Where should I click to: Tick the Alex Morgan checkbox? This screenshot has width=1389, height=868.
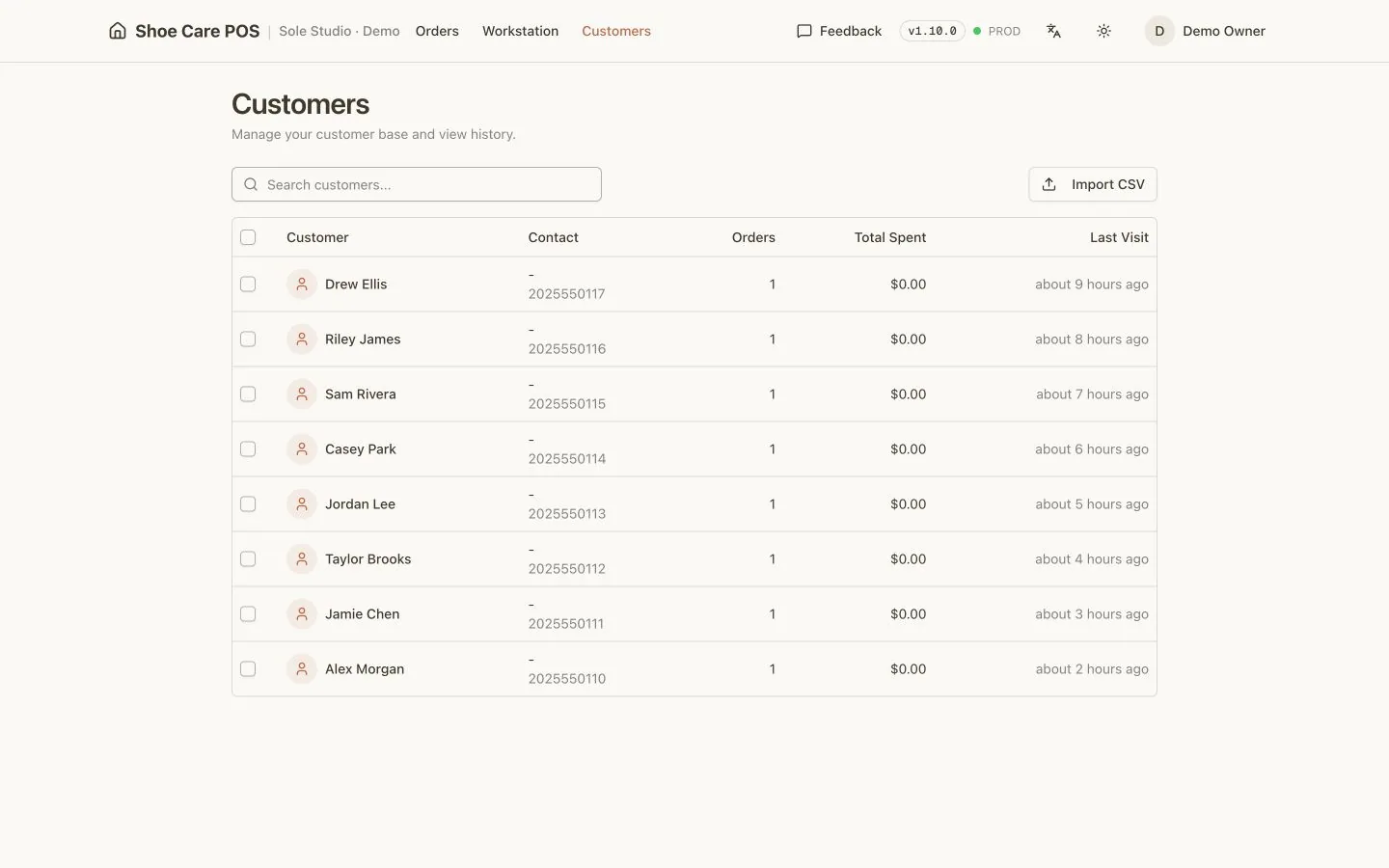[x=248, y=669]
